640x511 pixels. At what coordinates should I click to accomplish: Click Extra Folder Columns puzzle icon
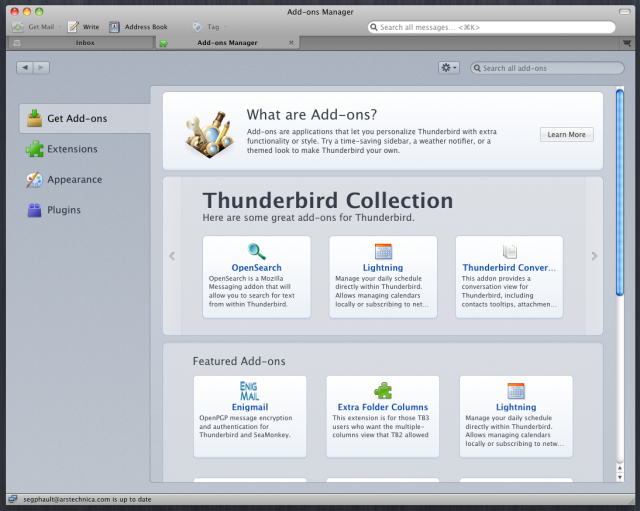pyautogui.click(x=383, y=391)
